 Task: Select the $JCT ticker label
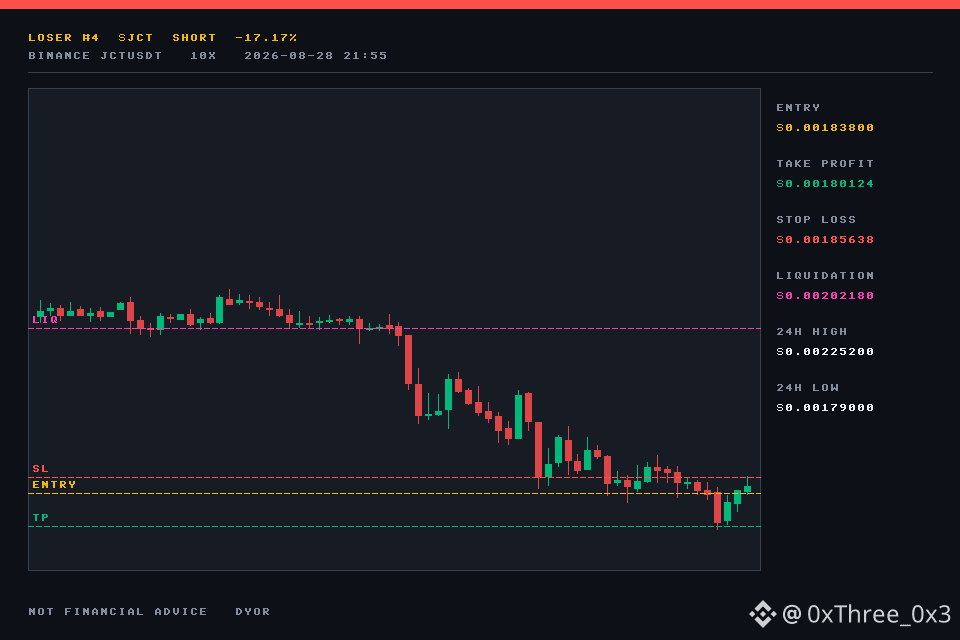[135, 38]
